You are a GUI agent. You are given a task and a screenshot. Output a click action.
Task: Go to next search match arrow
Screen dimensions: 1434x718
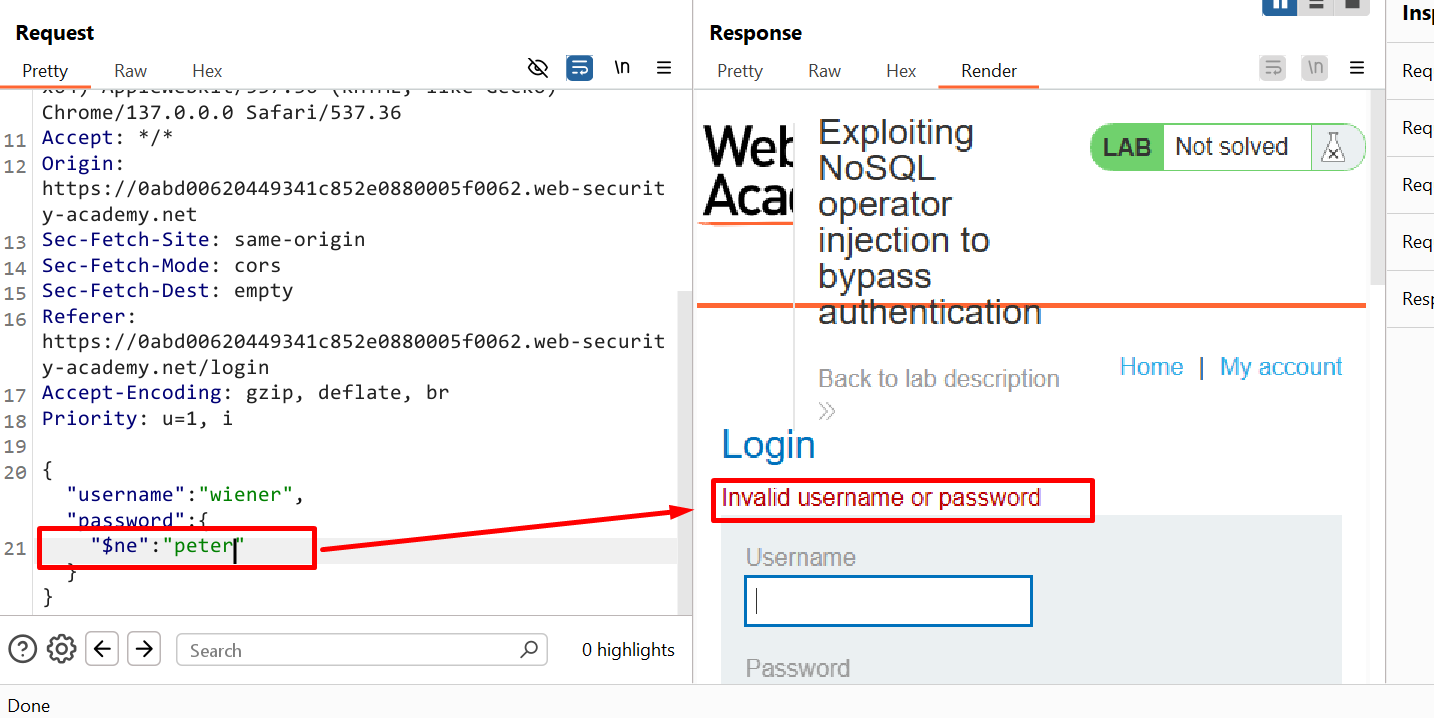coord(144,649)
